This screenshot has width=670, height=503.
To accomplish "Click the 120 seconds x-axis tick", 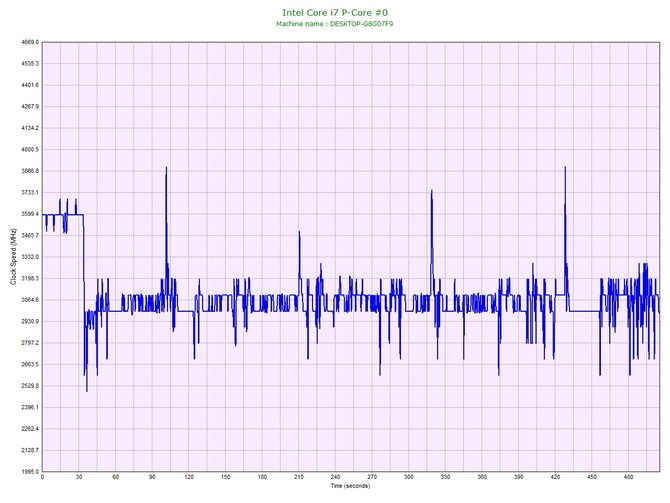I will tap(189, 477).
